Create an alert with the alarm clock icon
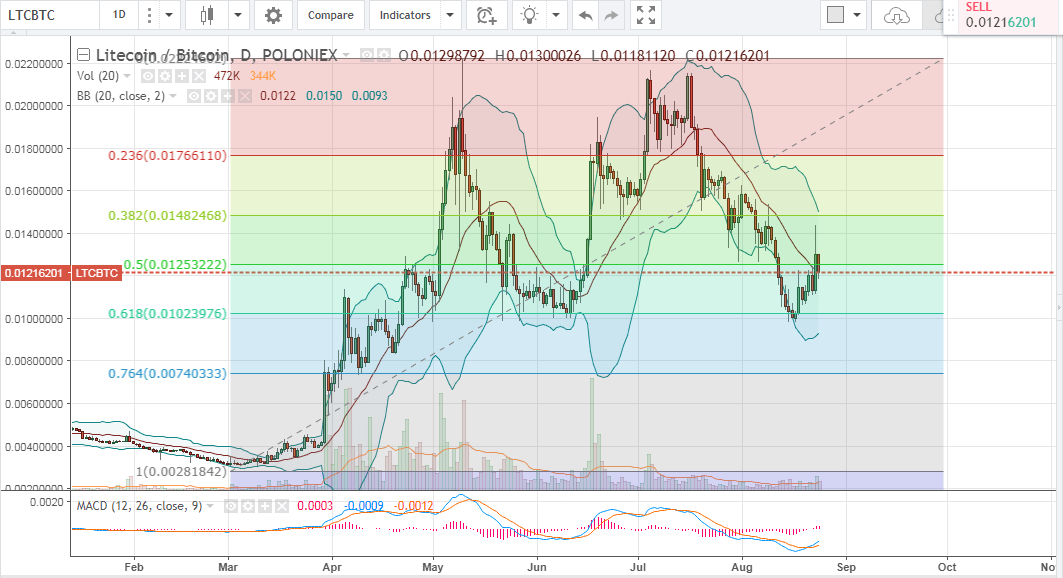This screenshot has width=1063, height=578. pos(486,15)
